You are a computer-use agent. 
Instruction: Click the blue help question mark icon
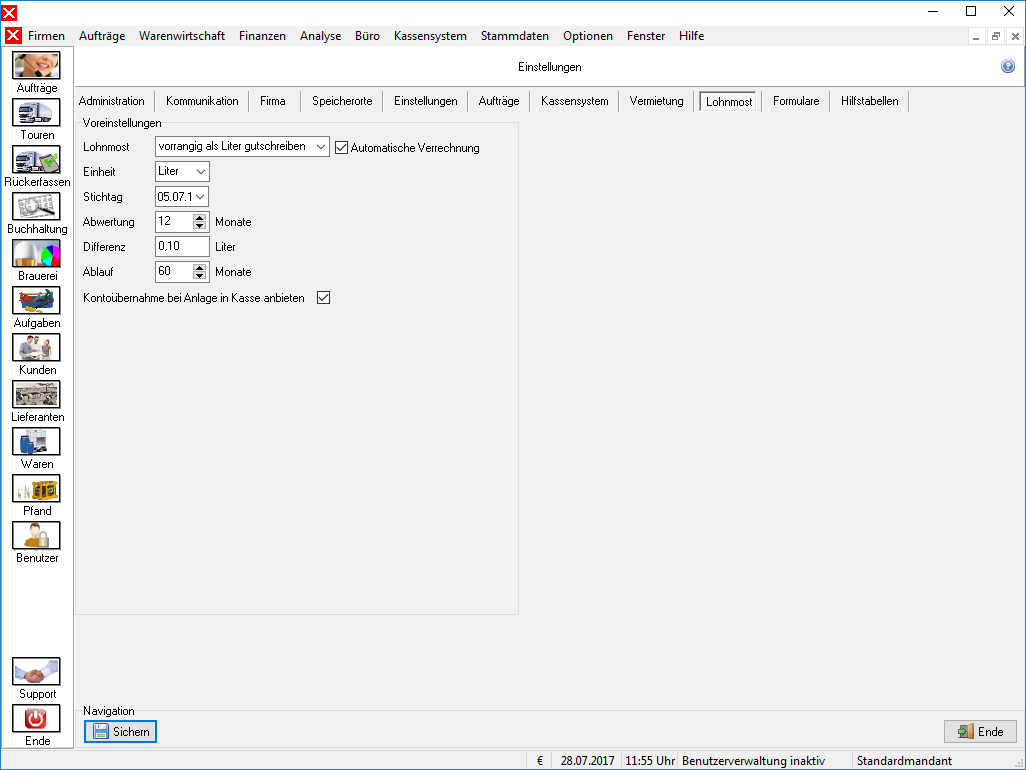click(x=1008, y=66)
